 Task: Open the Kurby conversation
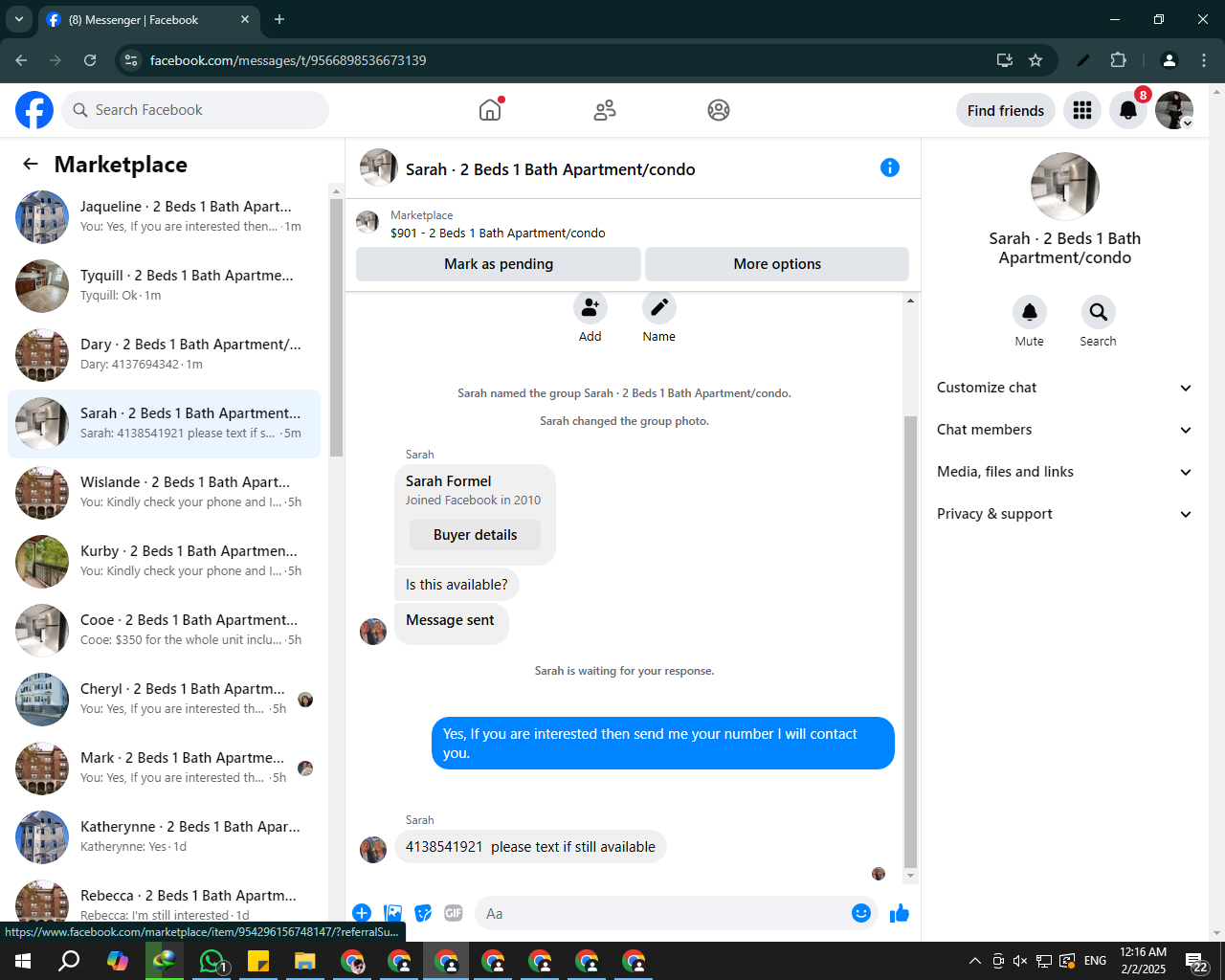[164, 561]
